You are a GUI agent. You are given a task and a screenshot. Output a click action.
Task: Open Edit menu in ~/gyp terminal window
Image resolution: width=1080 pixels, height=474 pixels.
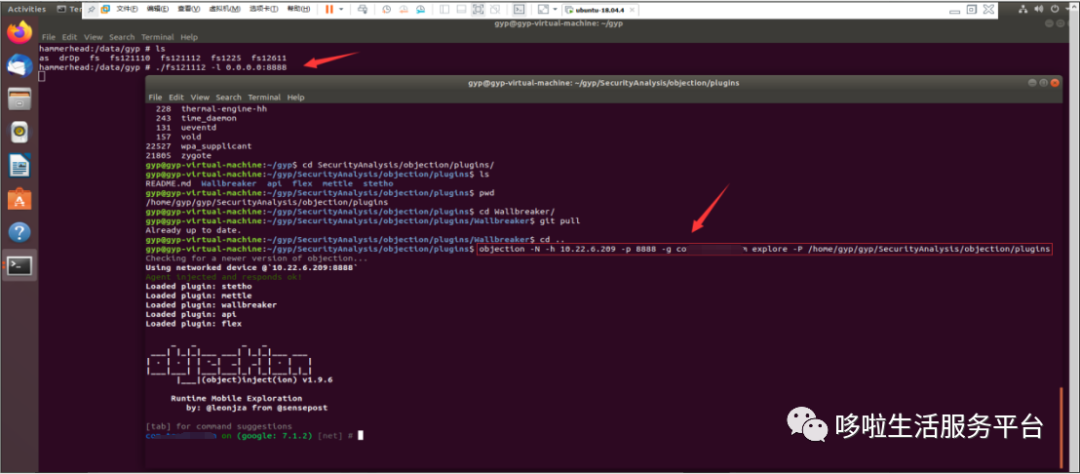pos(70,37)
